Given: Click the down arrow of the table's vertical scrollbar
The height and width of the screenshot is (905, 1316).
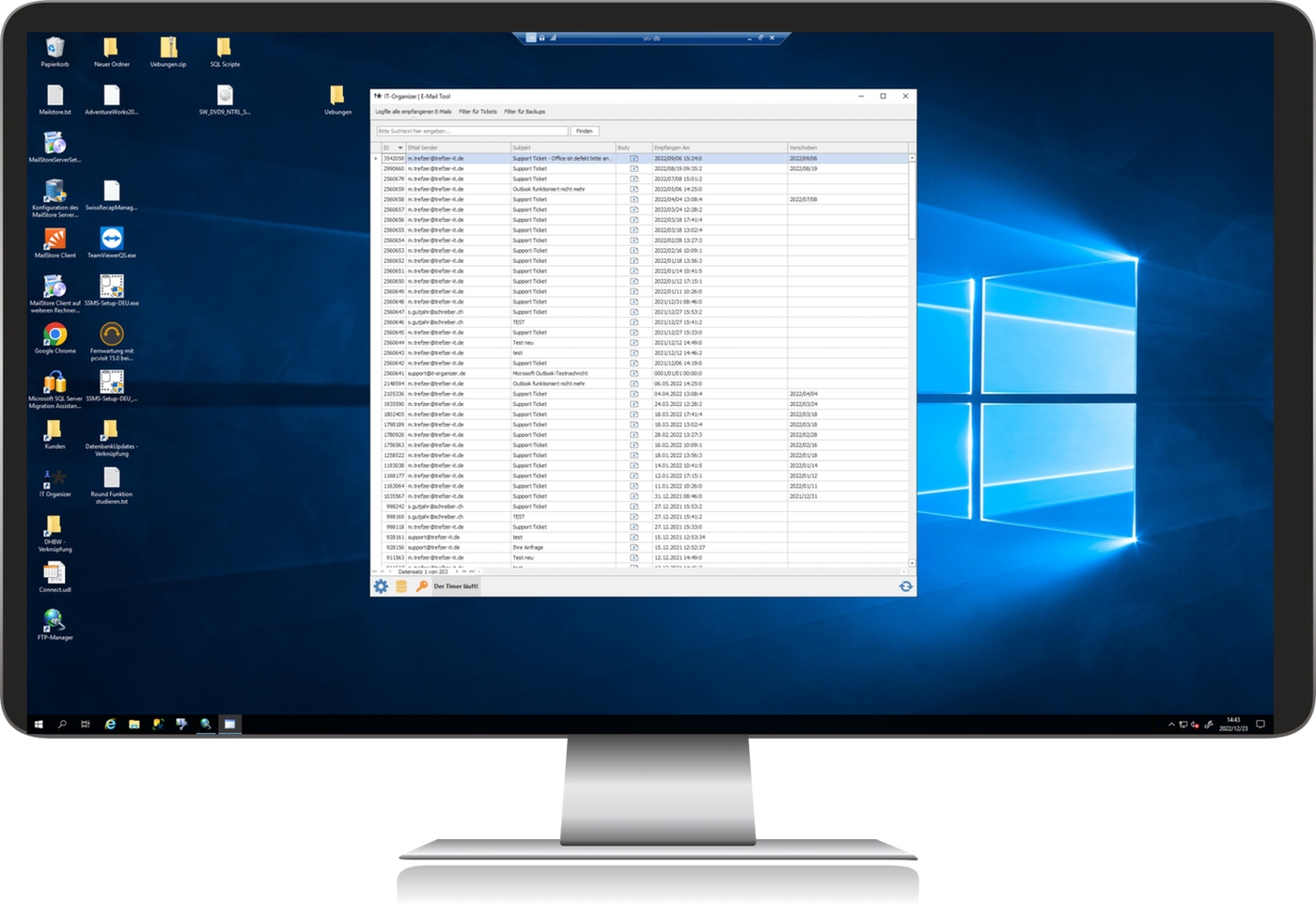Looking at the screenshot, I should tap(912, 563).
